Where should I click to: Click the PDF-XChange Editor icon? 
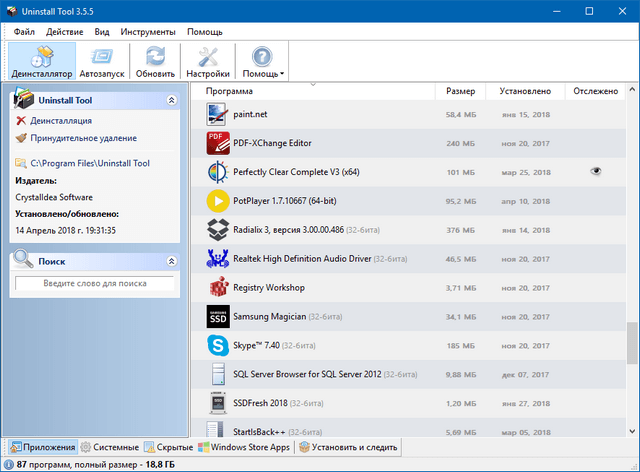click(218, 143)
